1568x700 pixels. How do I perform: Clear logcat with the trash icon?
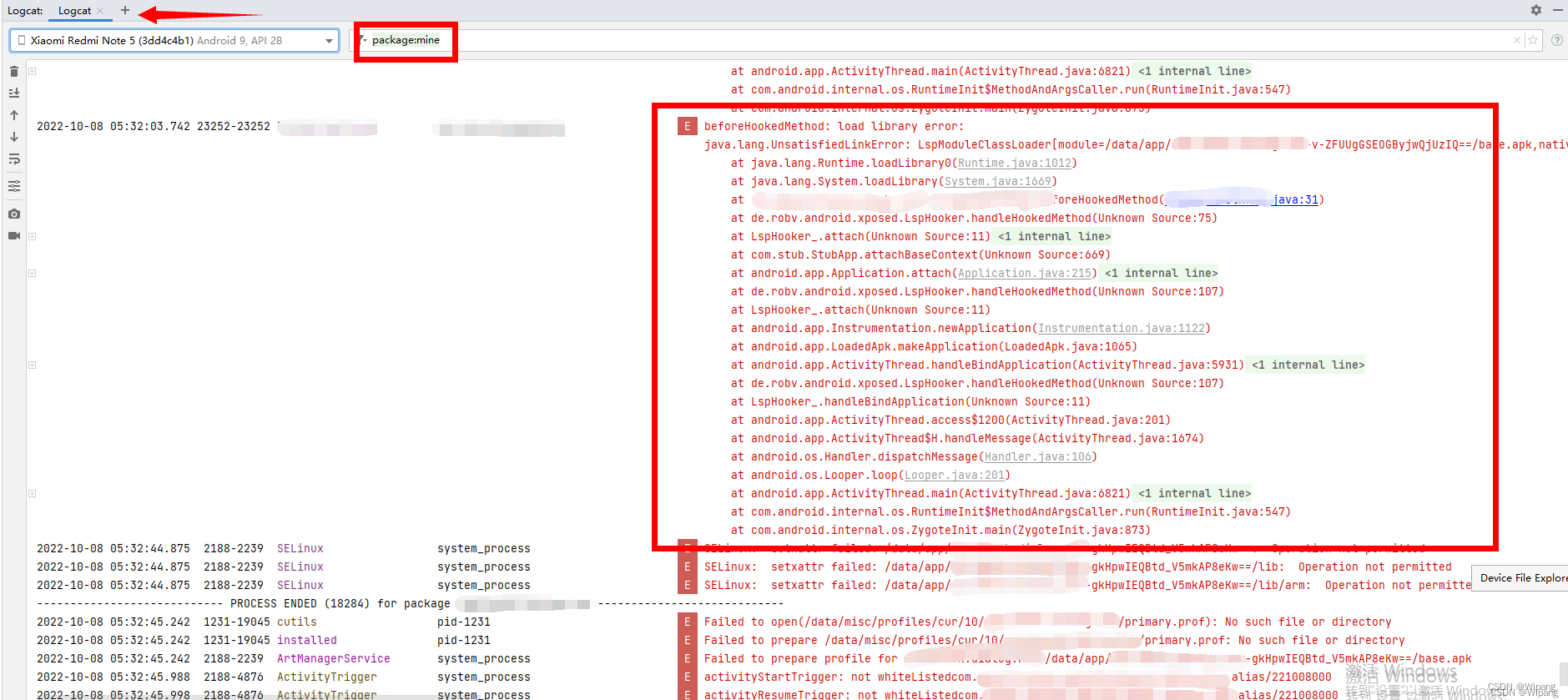pyautogui.click(x=14, y=72)
